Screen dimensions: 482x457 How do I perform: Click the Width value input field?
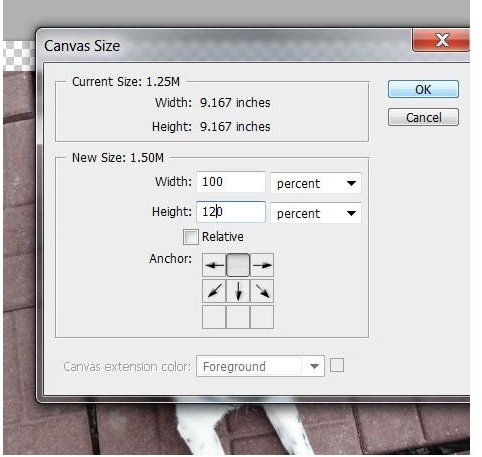(231, 182)
